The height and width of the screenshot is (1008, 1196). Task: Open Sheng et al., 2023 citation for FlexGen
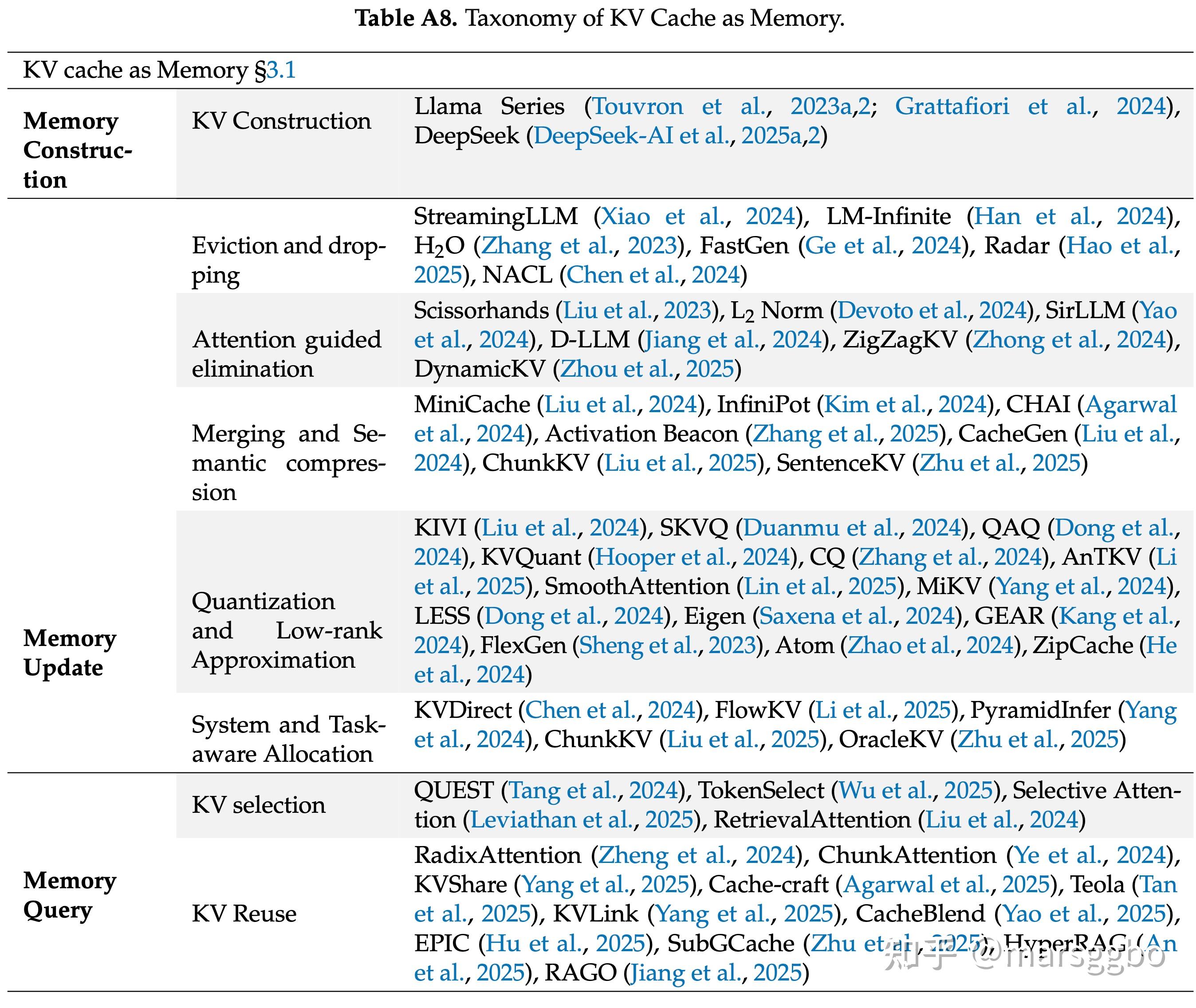(x=668, y=646)
